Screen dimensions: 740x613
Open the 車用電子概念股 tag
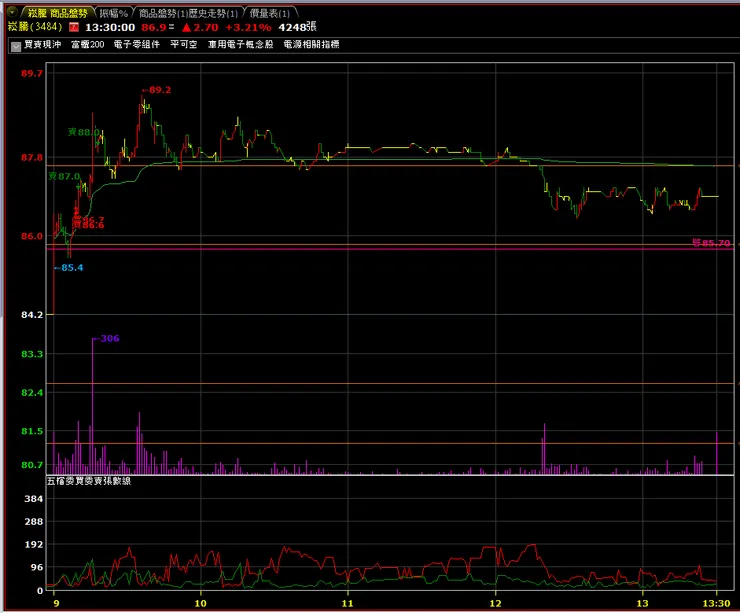point(241,44)
